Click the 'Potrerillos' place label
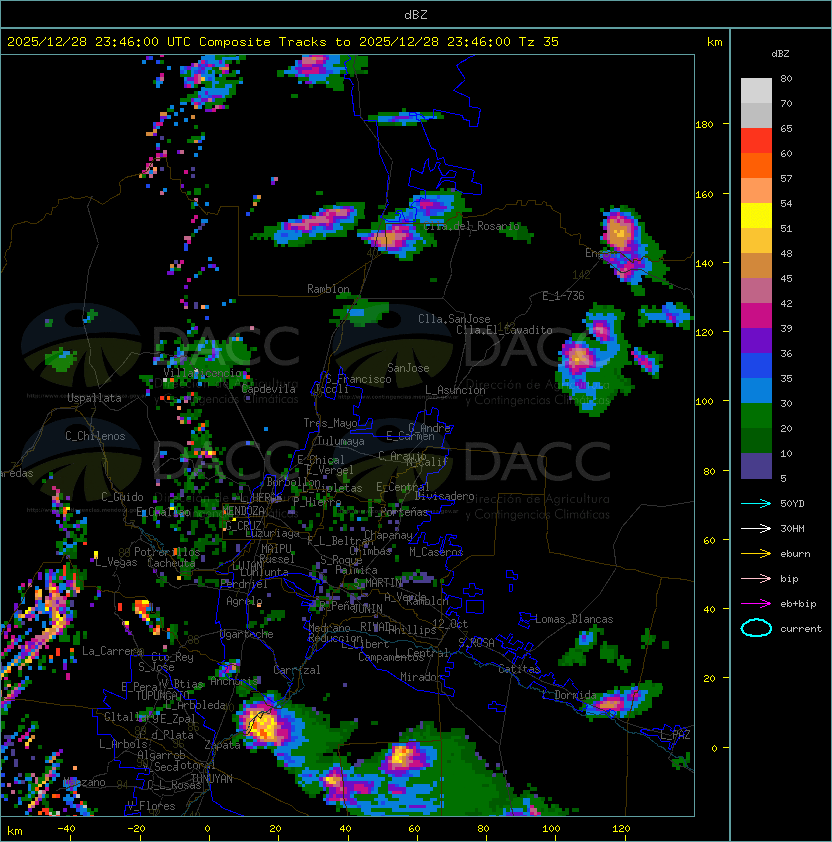The image size is (832, 842). point(167,552)
